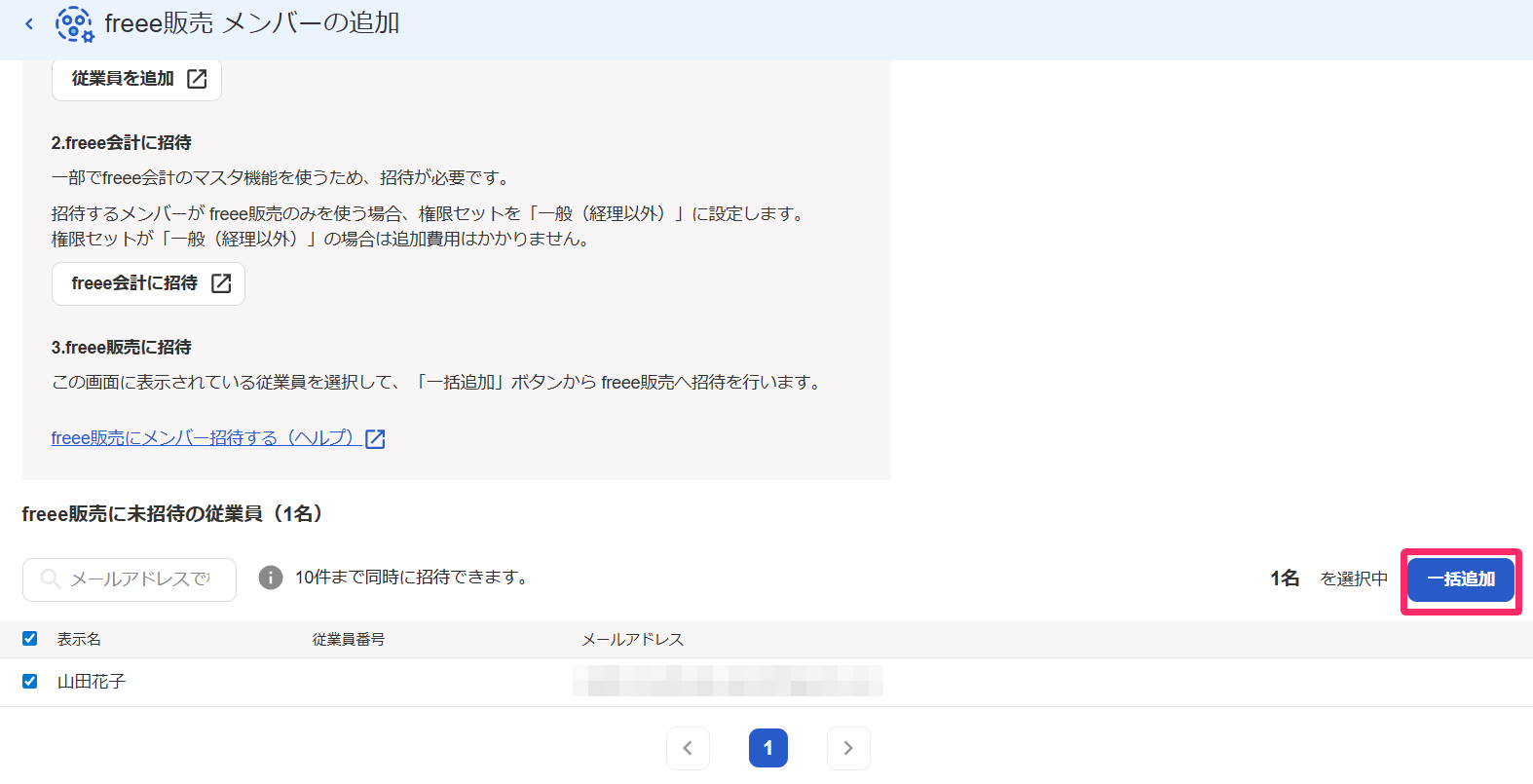Go to next page with right chevron

(x=848, y=748)
